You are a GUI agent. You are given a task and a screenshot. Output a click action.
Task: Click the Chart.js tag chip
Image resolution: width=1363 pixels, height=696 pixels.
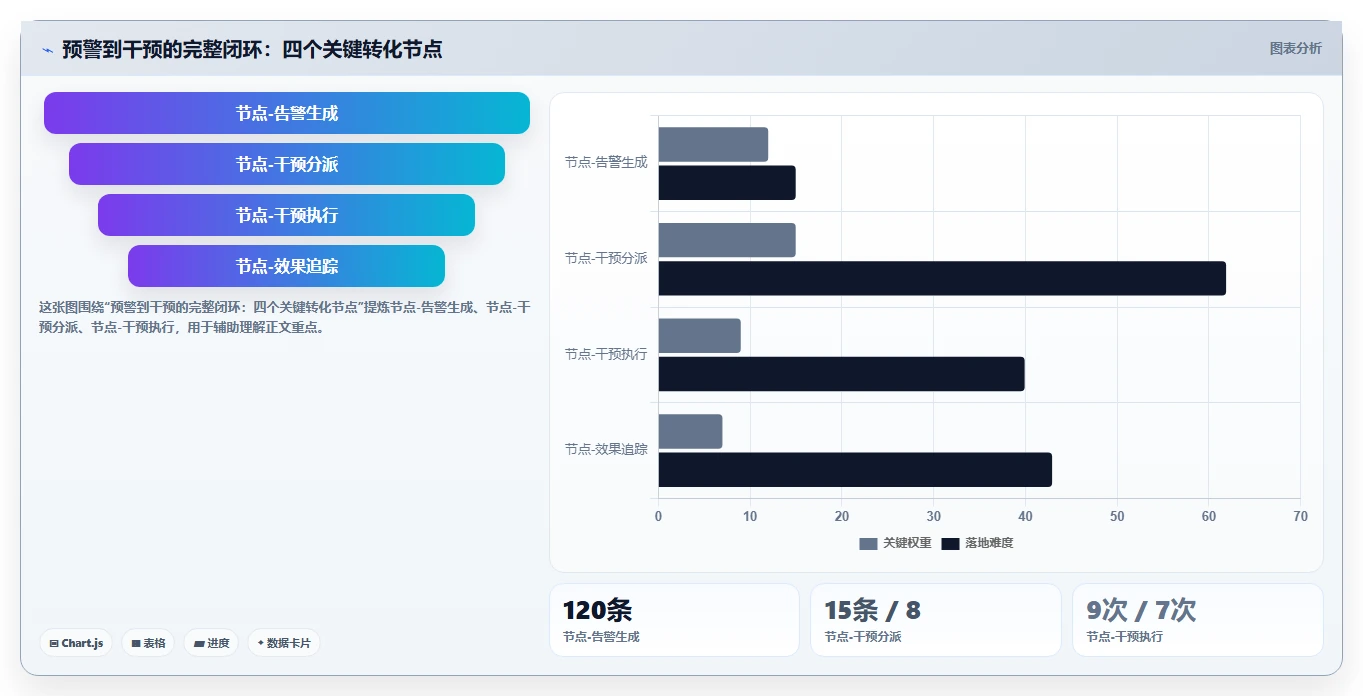coord(76,643)
